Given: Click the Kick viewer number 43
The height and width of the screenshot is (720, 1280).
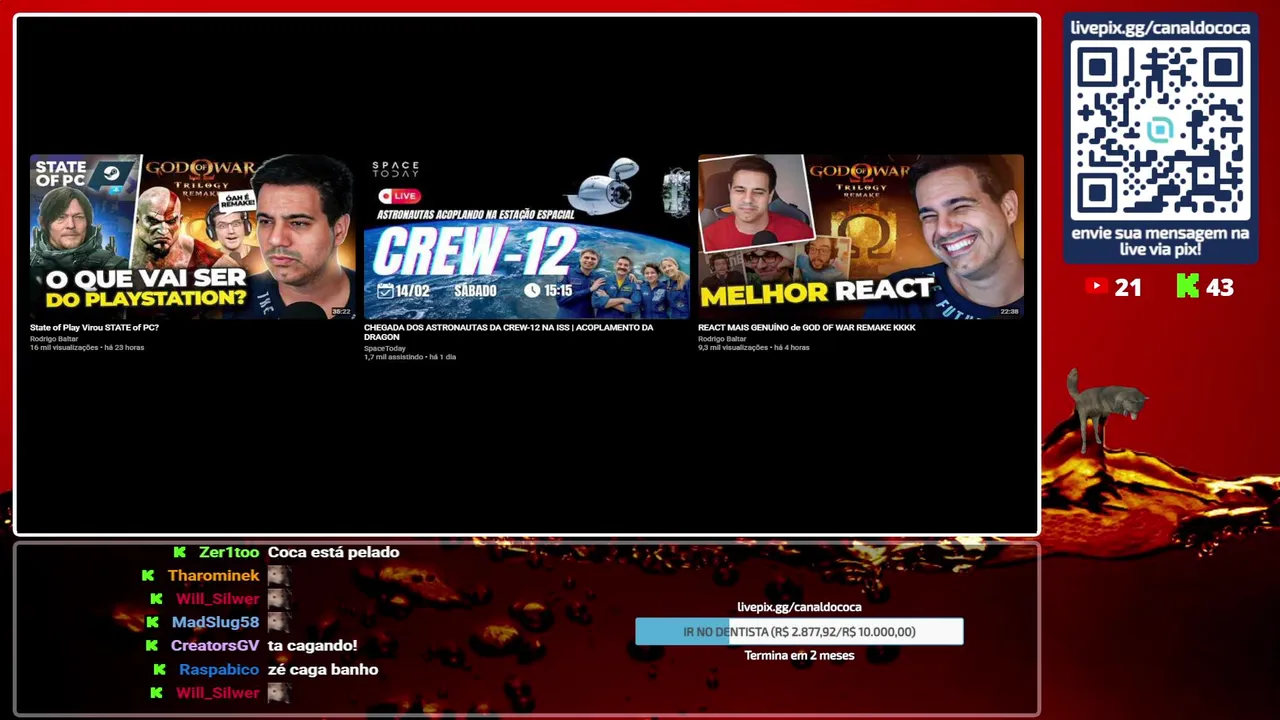Looking at the screenshot, I should (1220, 288).
